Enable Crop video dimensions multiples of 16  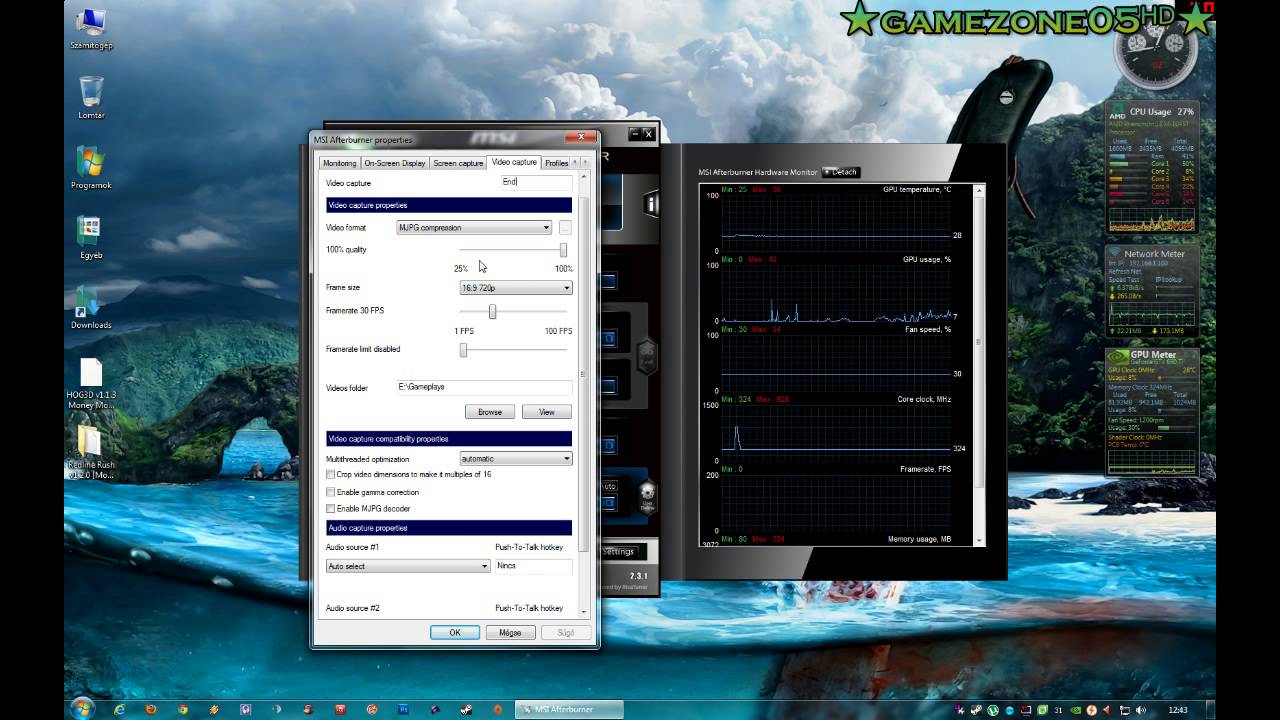331,475
